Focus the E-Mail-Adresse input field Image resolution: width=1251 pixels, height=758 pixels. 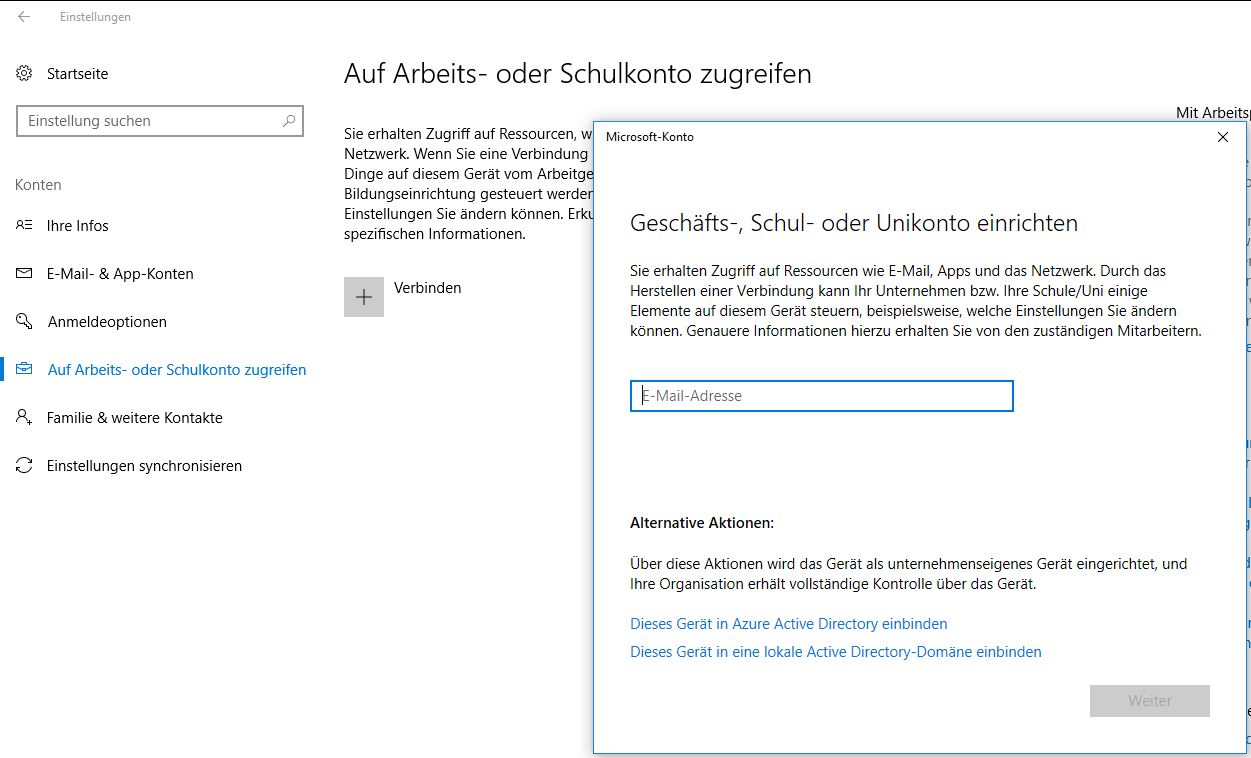click(822, 396)
